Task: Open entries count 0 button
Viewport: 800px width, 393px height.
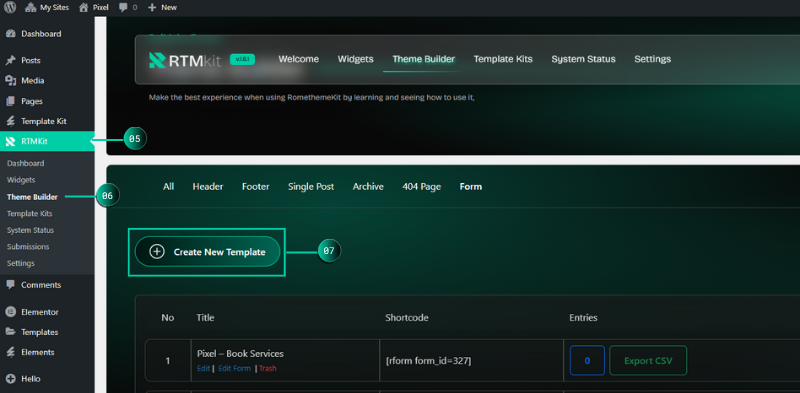Action: pos(587,361)
